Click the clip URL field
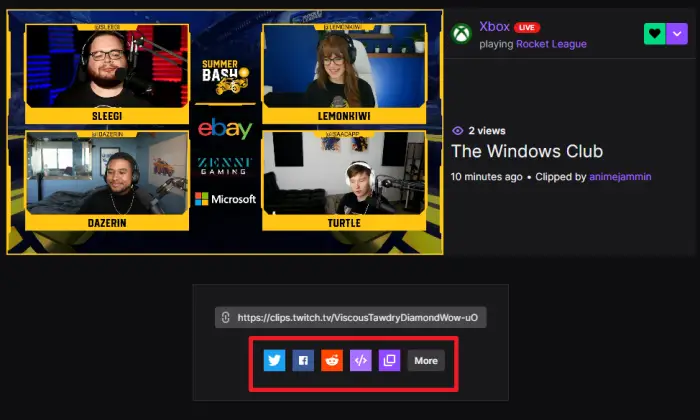Screen dimensions: 700x420 coord(350,317)
